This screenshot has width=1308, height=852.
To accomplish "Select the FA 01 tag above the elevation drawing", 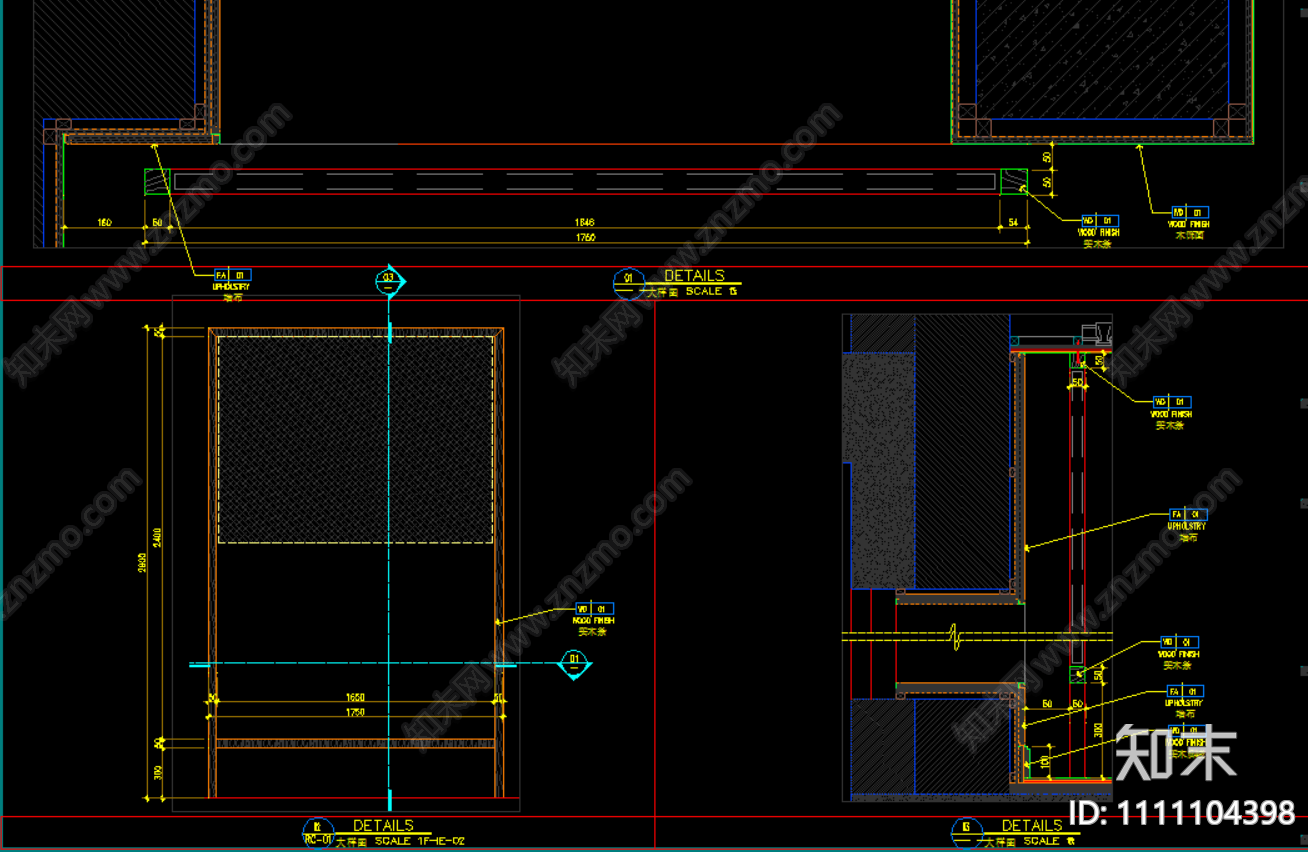I will click(232, 275).
